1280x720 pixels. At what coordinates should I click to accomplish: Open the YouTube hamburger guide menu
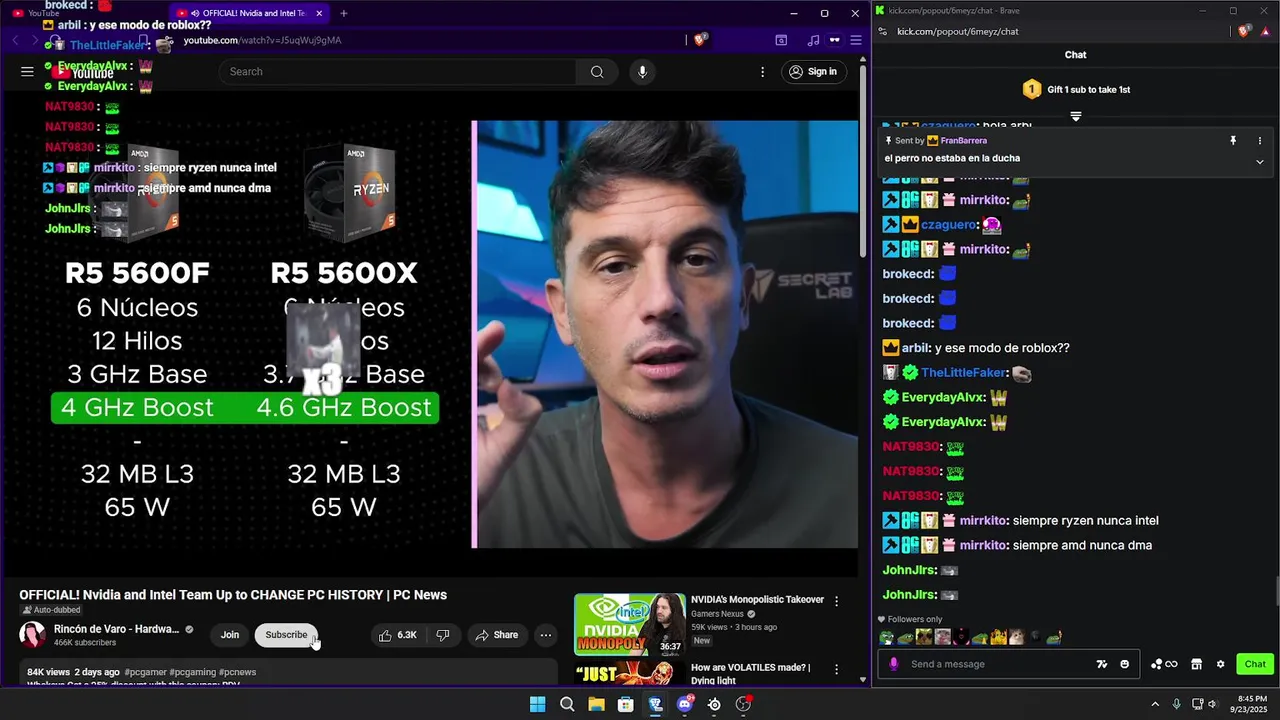(27, 71)
